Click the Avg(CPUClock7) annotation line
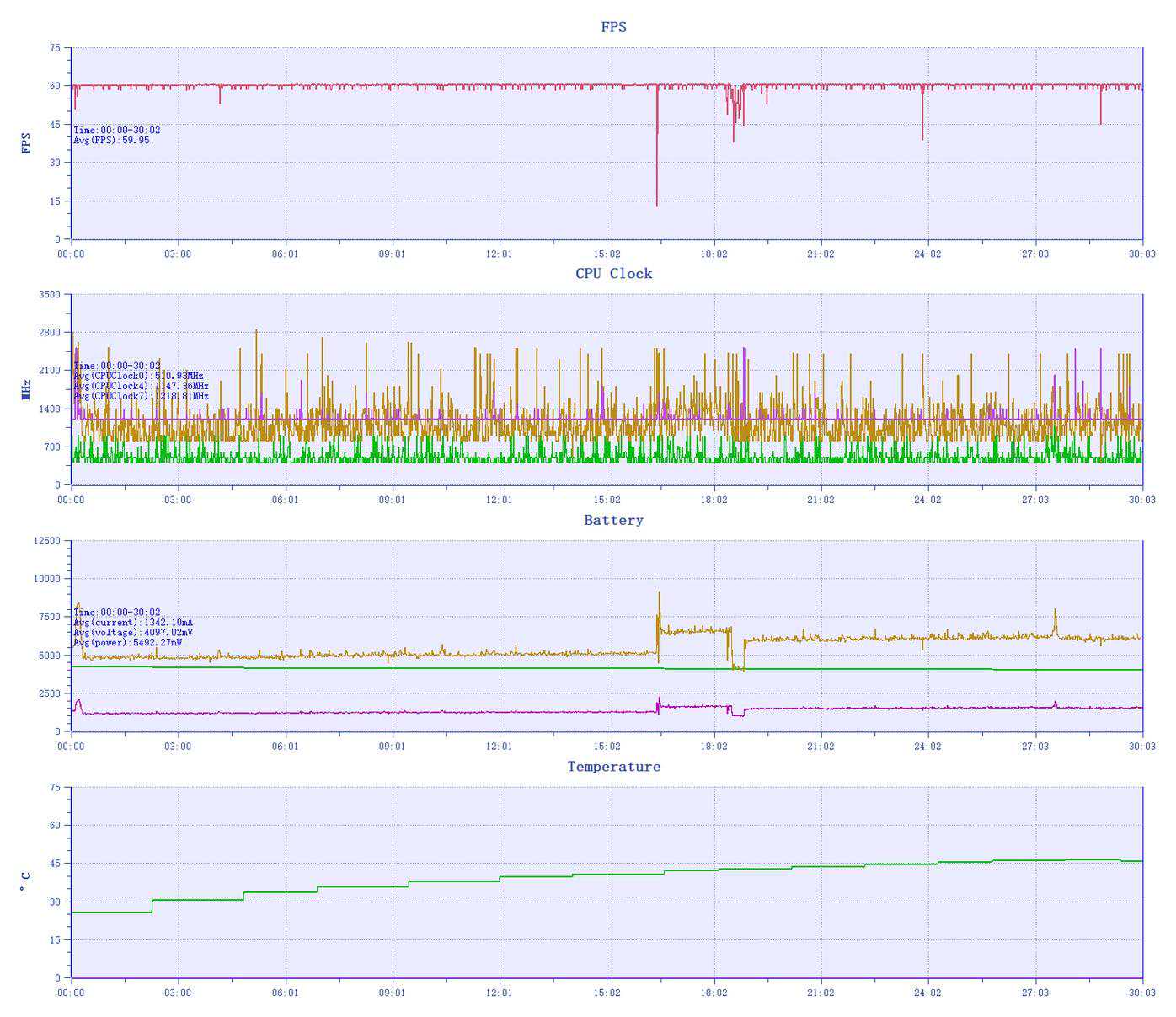 pyautogui.click(x=141, y=396)
